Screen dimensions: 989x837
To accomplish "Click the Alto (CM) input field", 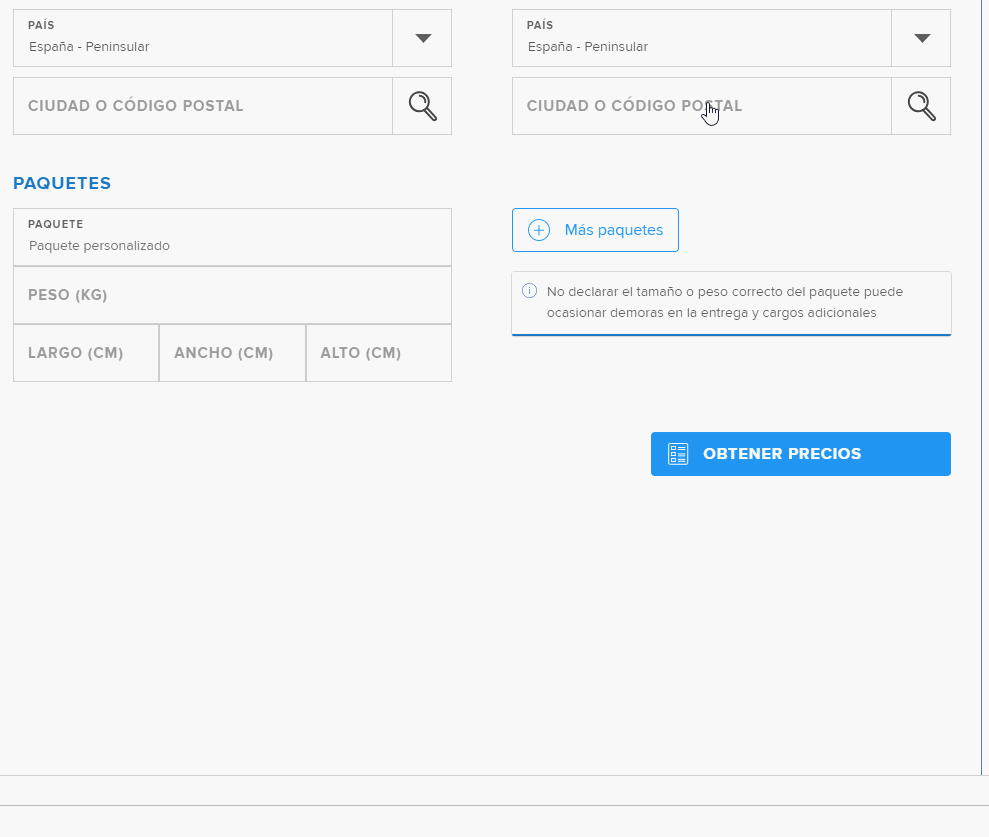I will click(x=379, y=353).
